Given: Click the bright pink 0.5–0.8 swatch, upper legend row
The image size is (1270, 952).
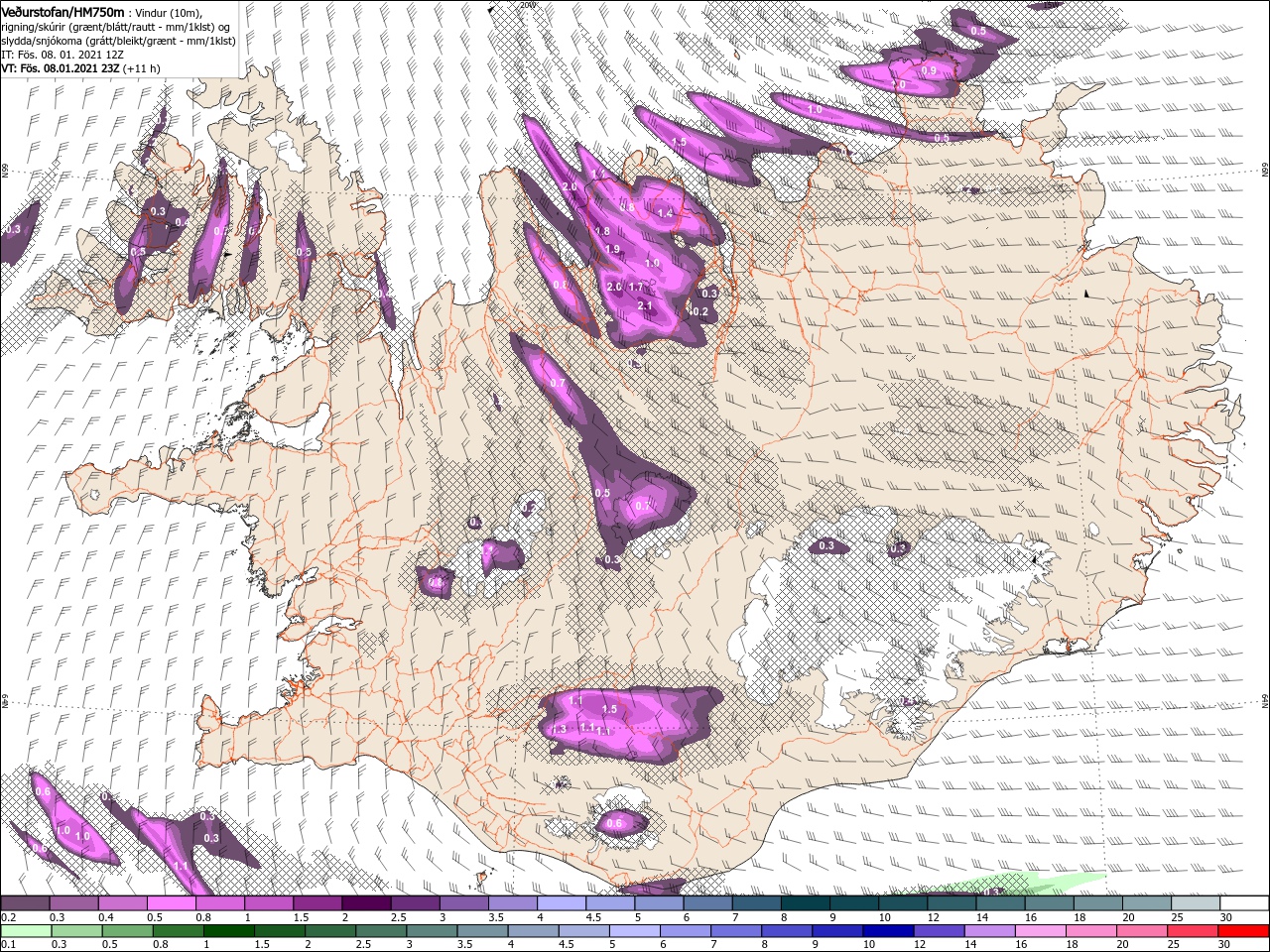Looking at the screenshot, I should click(x=171, y=903).
